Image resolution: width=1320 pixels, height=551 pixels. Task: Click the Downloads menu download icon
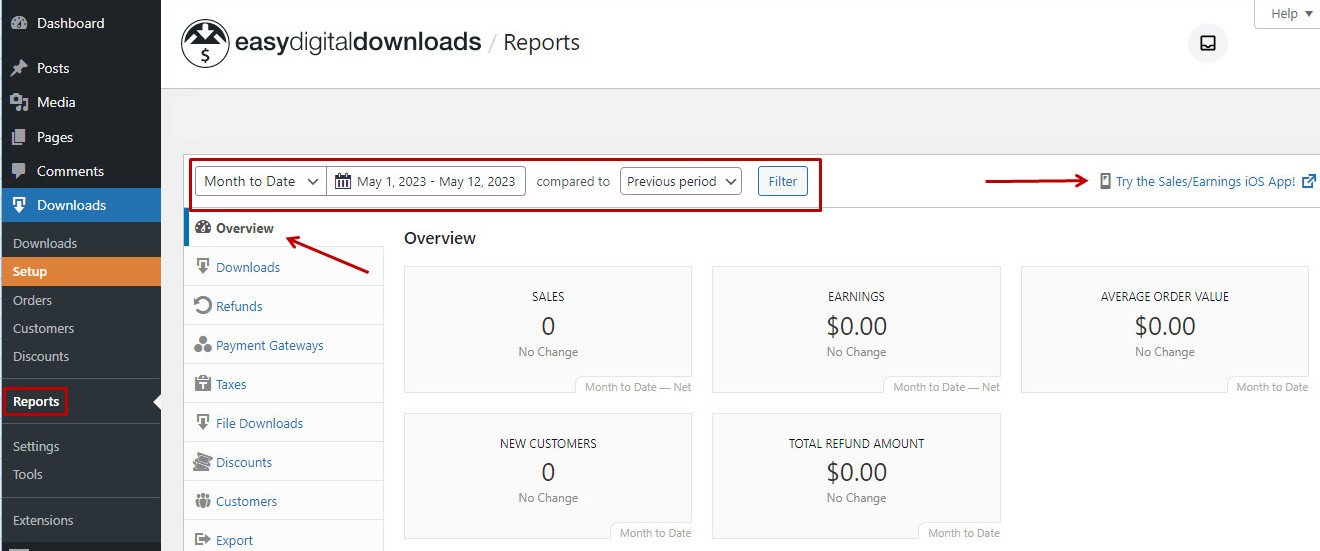pyautogui.click(x=19, y=205)
